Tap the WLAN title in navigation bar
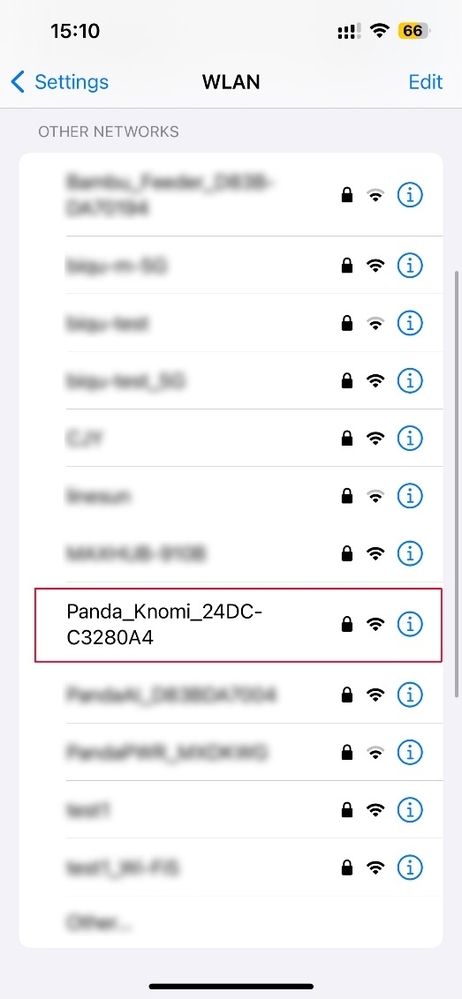This screenshot has width=462, height=999. pyautogui.click(x=231, y=82)
